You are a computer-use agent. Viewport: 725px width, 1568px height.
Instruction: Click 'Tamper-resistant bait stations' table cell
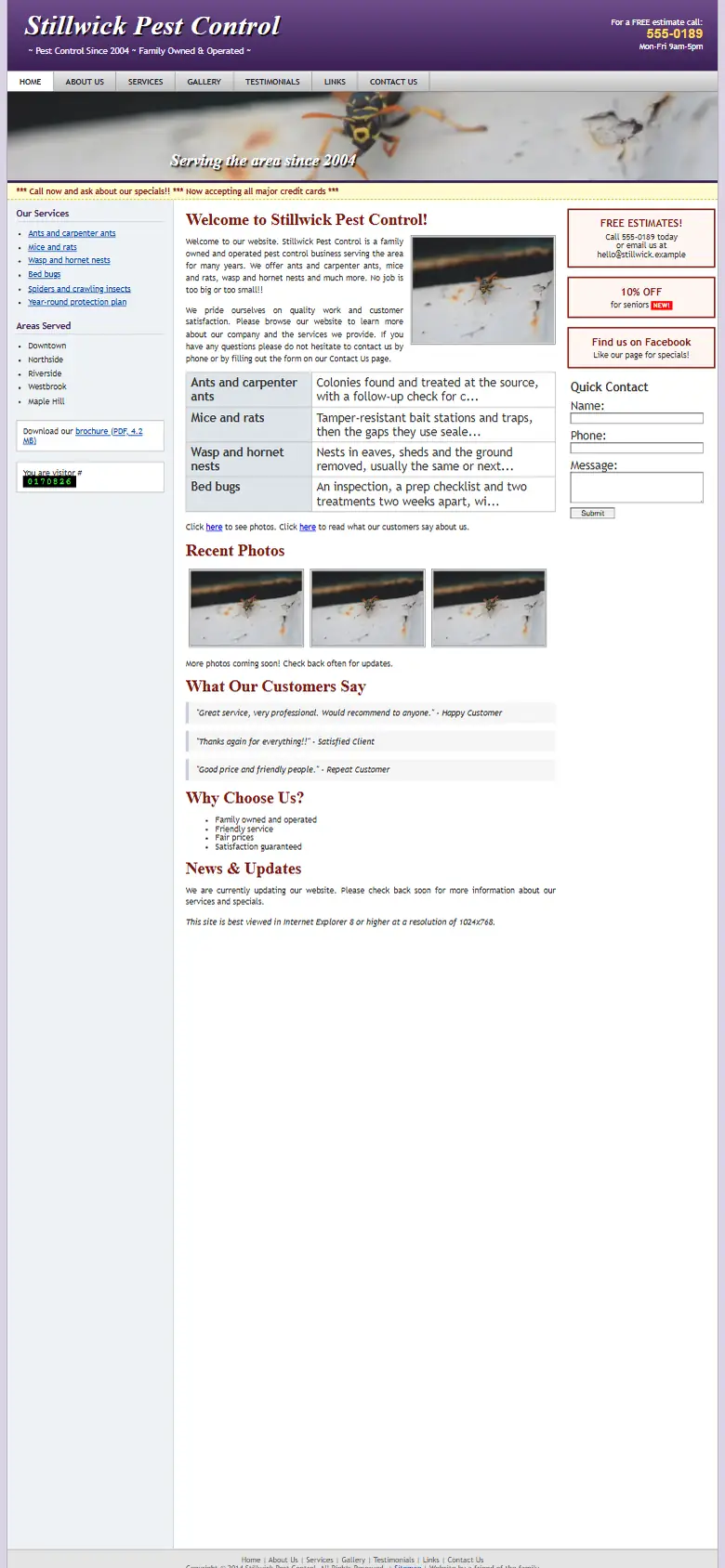(433, 425)
